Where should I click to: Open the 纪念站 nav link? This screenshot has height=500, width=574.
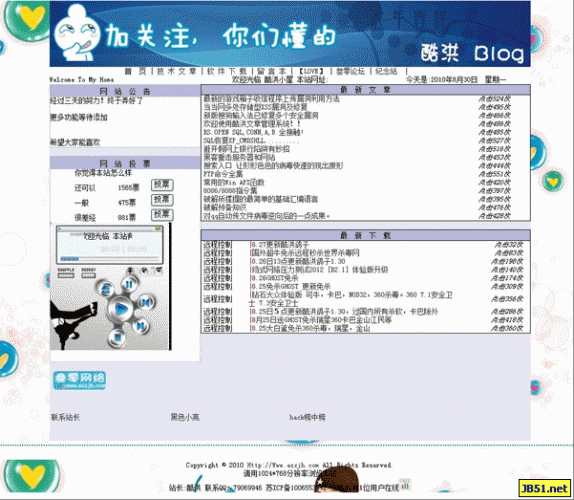386,71
